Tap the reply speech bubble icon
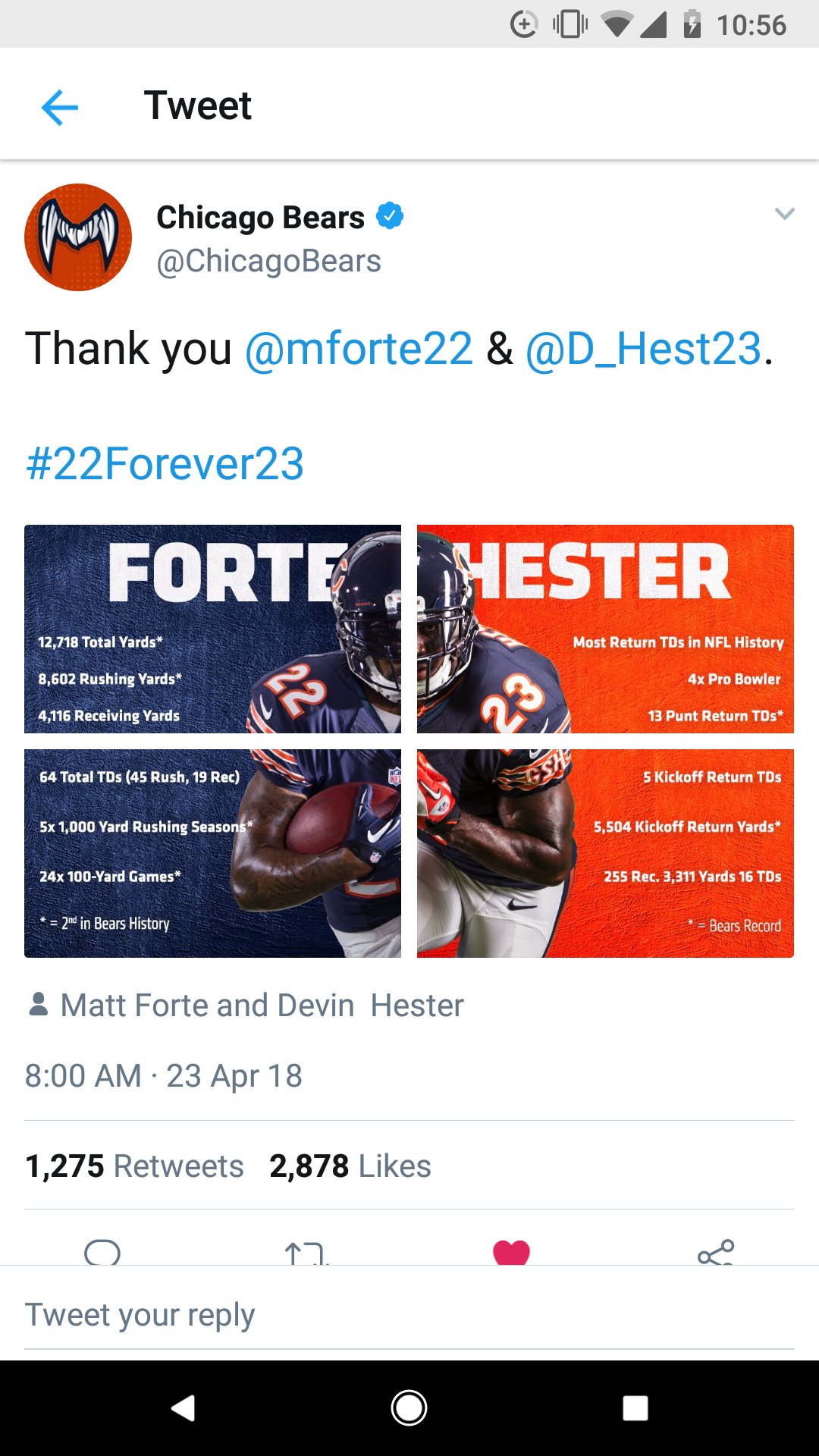The width and height of the screenshot is (819, 1456). 102,1251
